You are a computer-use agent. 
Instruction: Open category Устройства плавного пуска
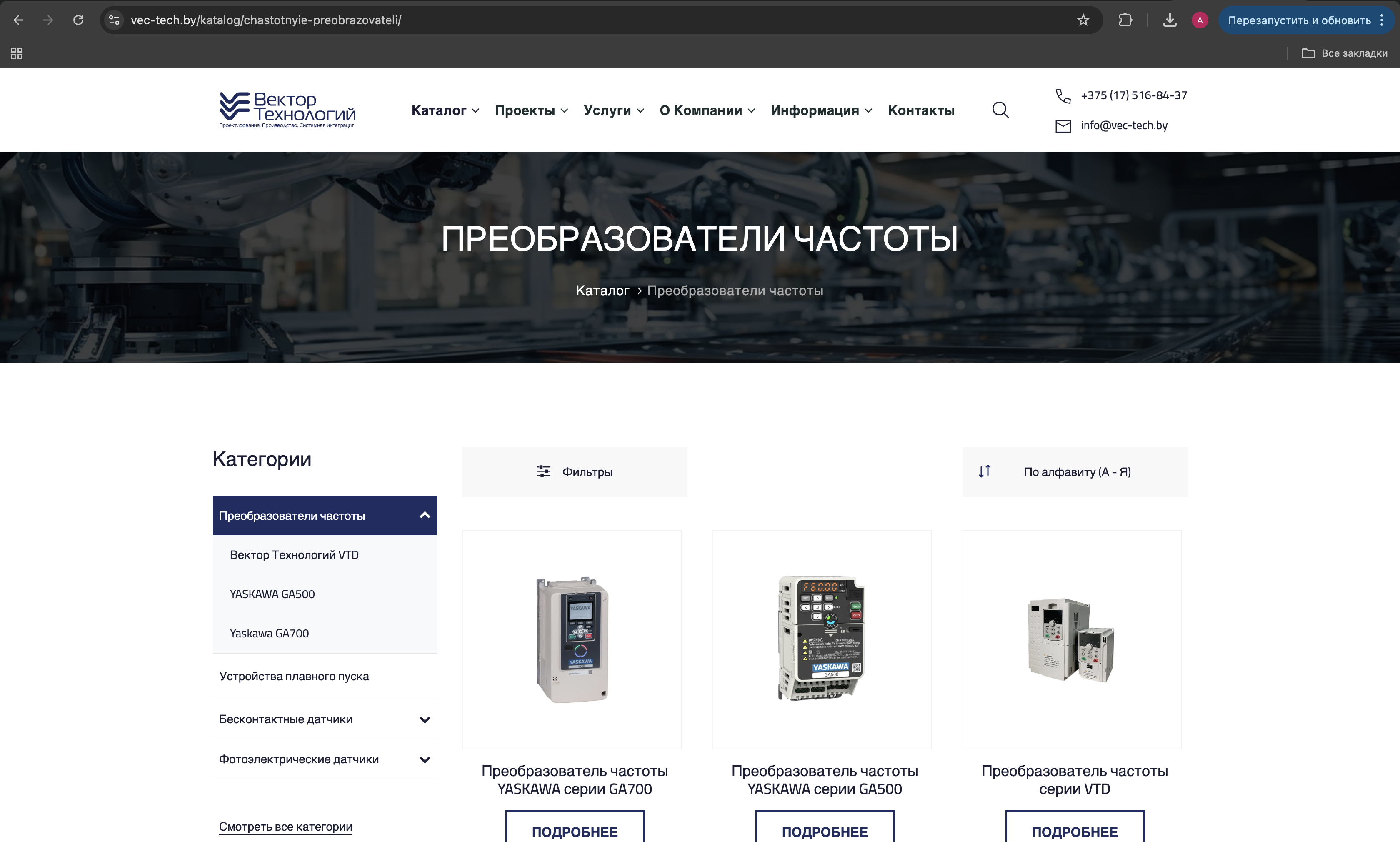(294, 677)
